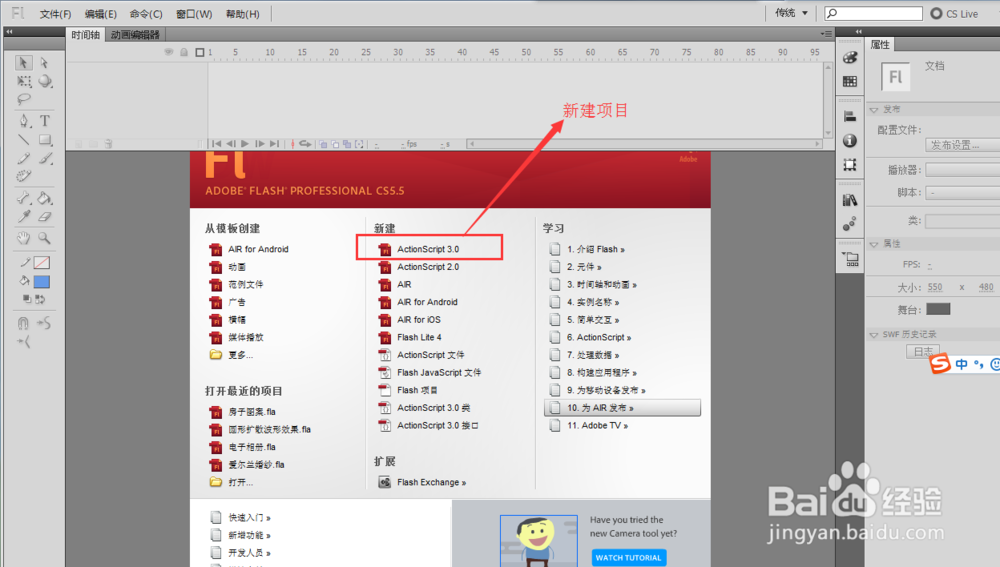Select the Free Transform tool
Viewport: 1000px width, 567px height.
point(24,81)
